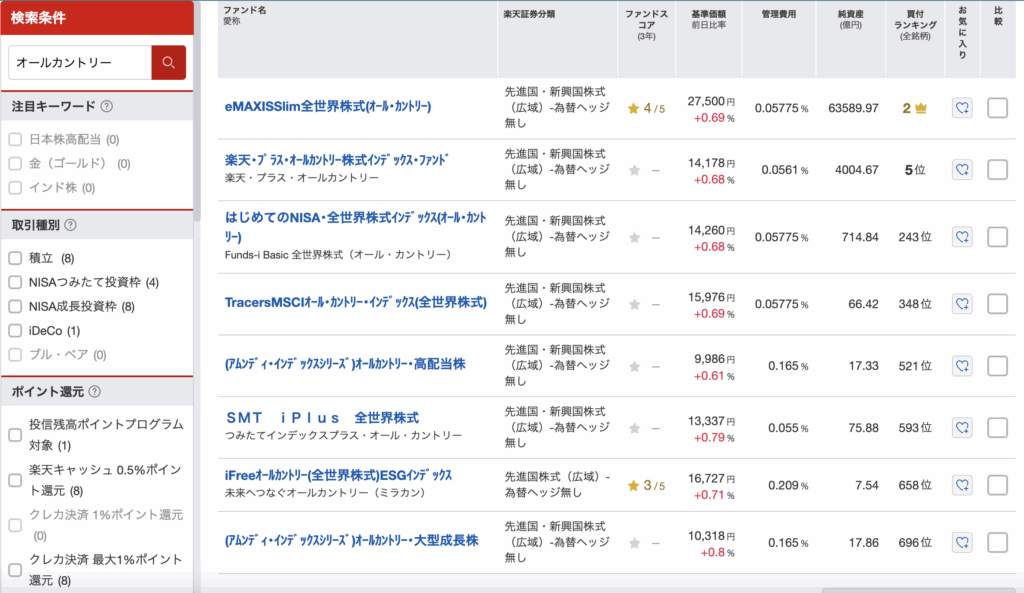This screenshot has height=593, width=1024.
Task: Open eMAXISSlim全世界株式(オール・カントリー) fund link
Action: click(x=328, y=106)
